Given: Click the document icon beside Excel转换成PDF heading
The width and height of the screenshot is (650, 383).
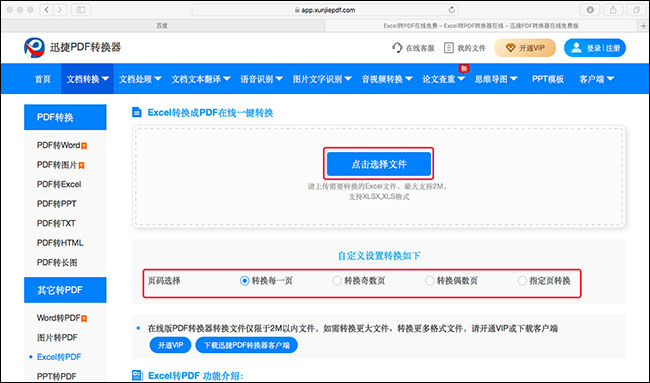Looking at the screenshot, I should 136,112.
